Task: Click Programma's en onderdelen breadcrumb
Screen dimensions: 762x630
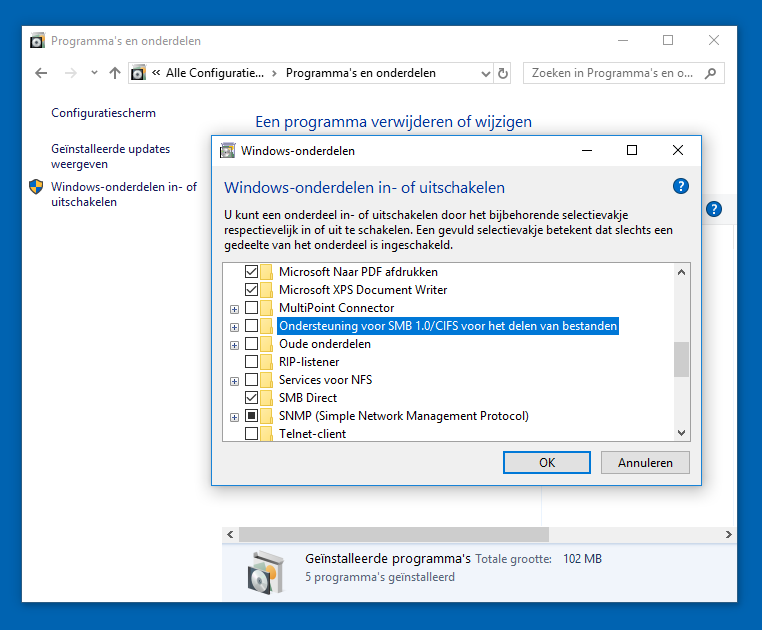Action: [361, 73]
